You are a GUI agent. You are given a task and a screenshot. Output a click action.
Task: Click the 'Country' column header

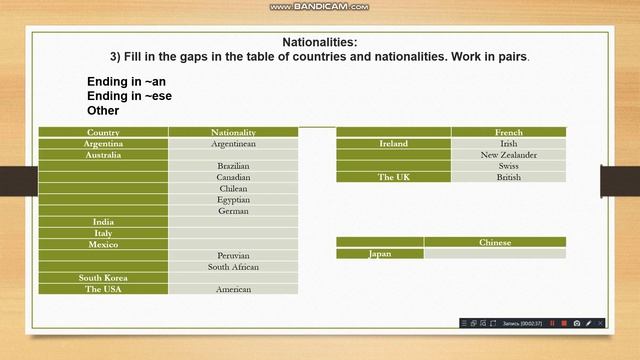click(x=103, y=132)
